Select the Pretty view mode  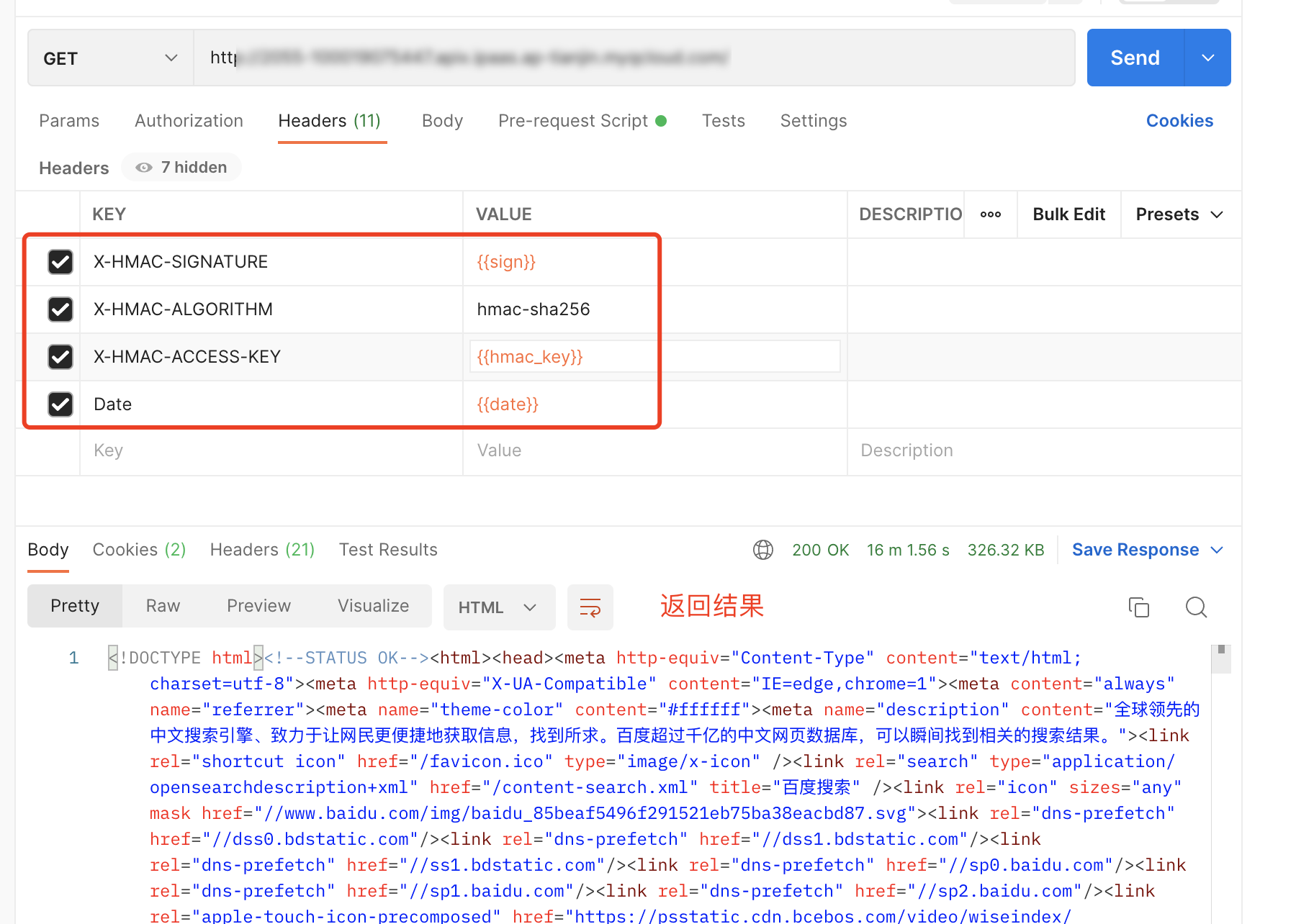75,606
